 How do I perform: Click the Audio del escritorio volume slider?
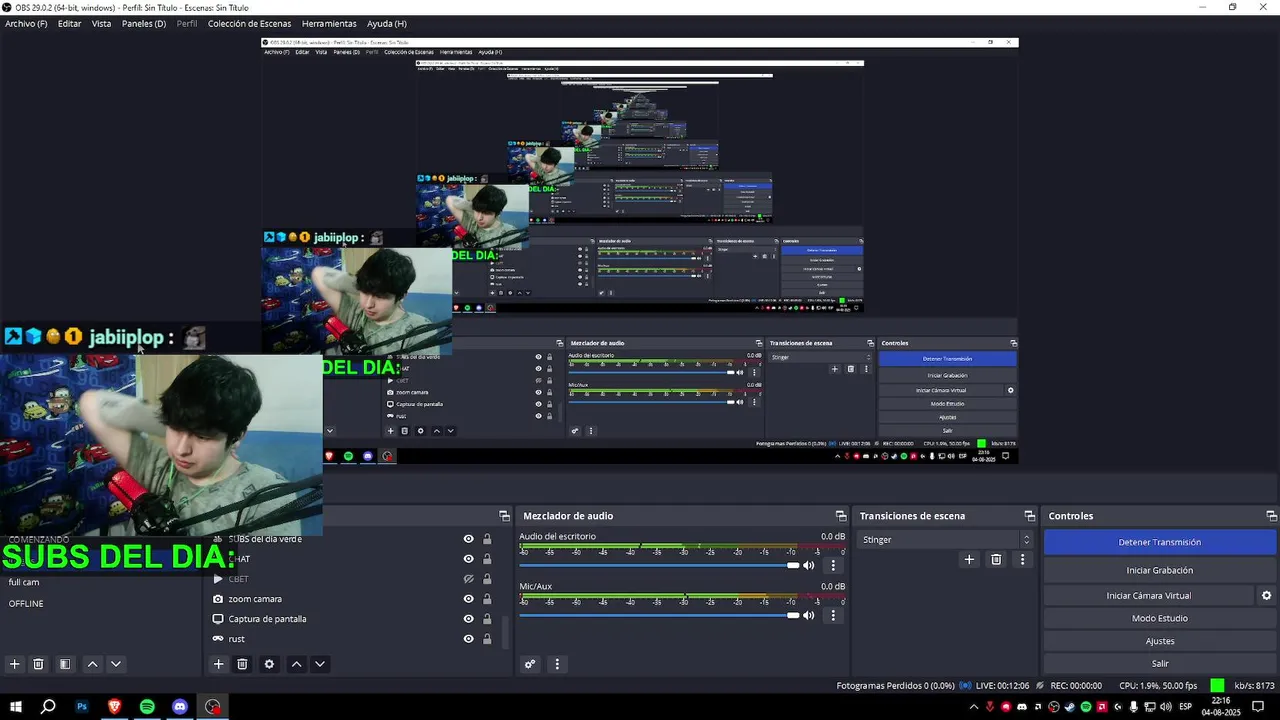click(x=659, y=565)
